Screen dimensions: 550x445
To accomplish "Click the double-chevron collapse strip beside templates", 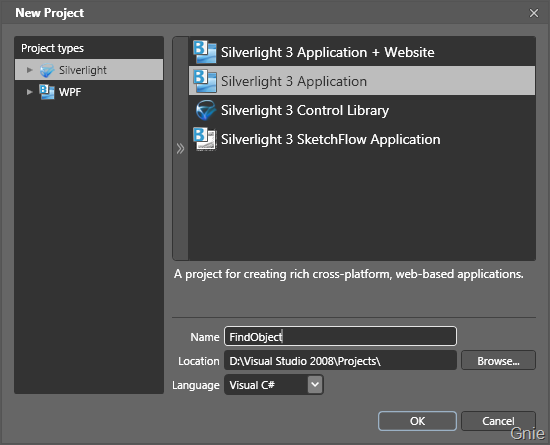I will point(180,149).
